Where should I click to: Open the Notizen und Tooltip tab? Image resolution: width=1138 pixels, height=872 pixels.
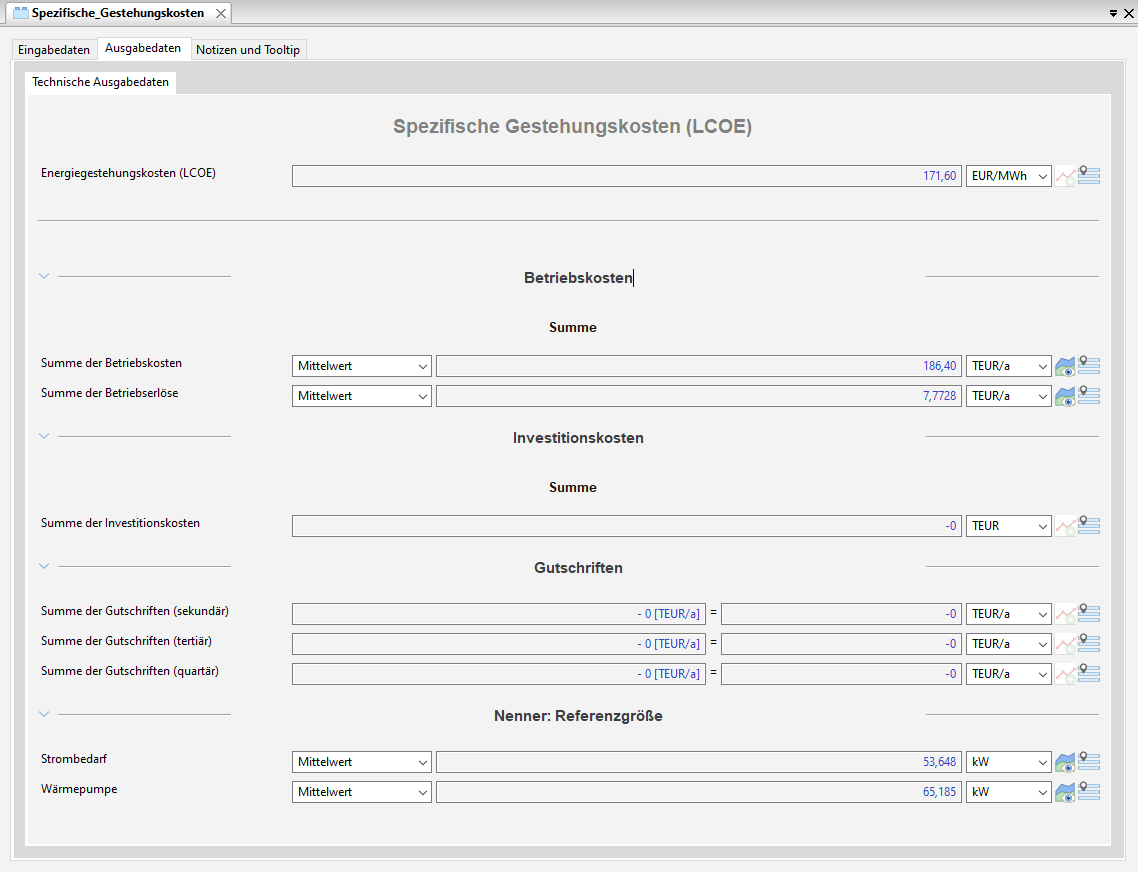[248, 49]
